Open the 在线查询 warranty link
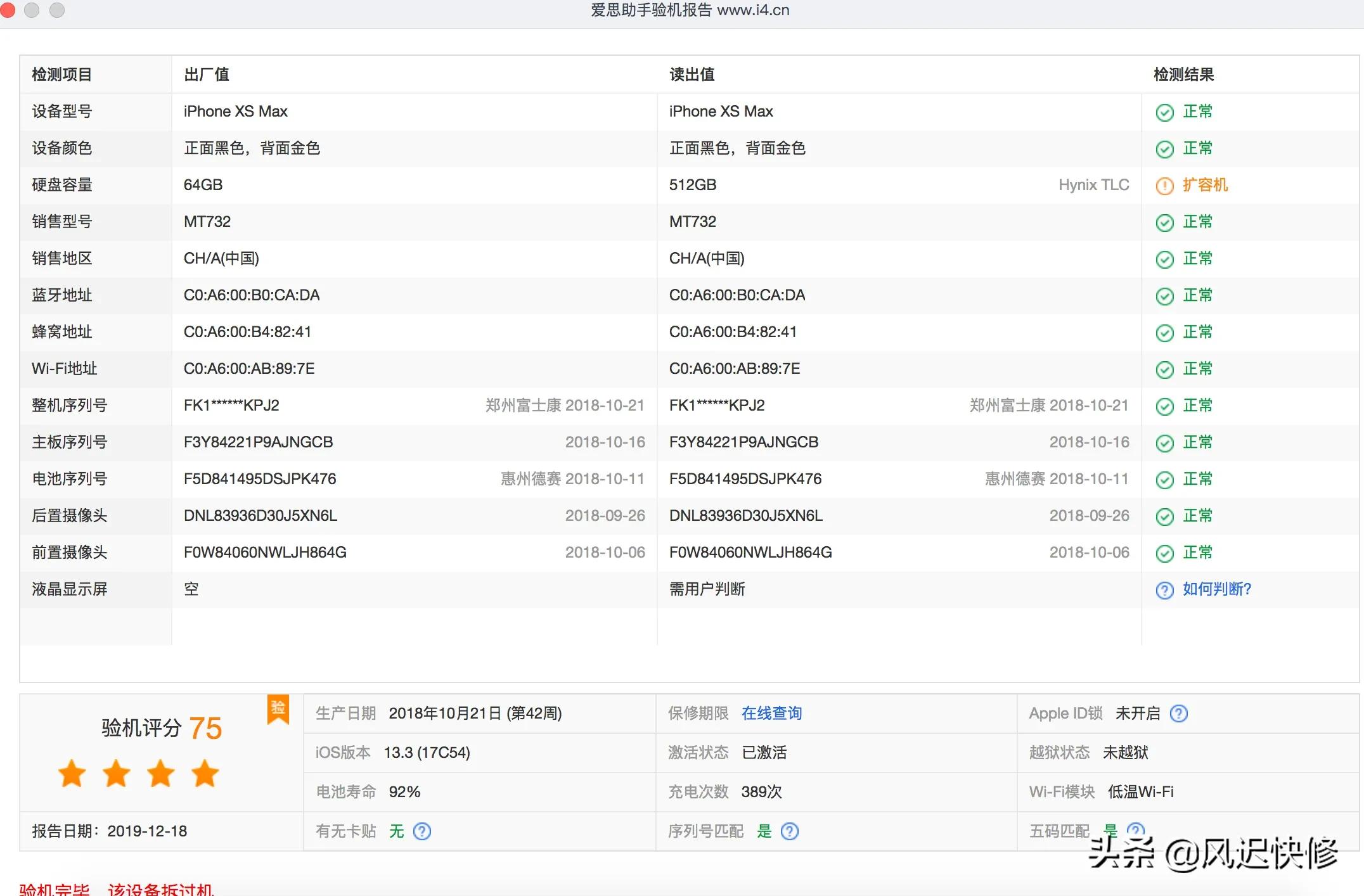The image size is (1364, 896). (x=771, y=714)
